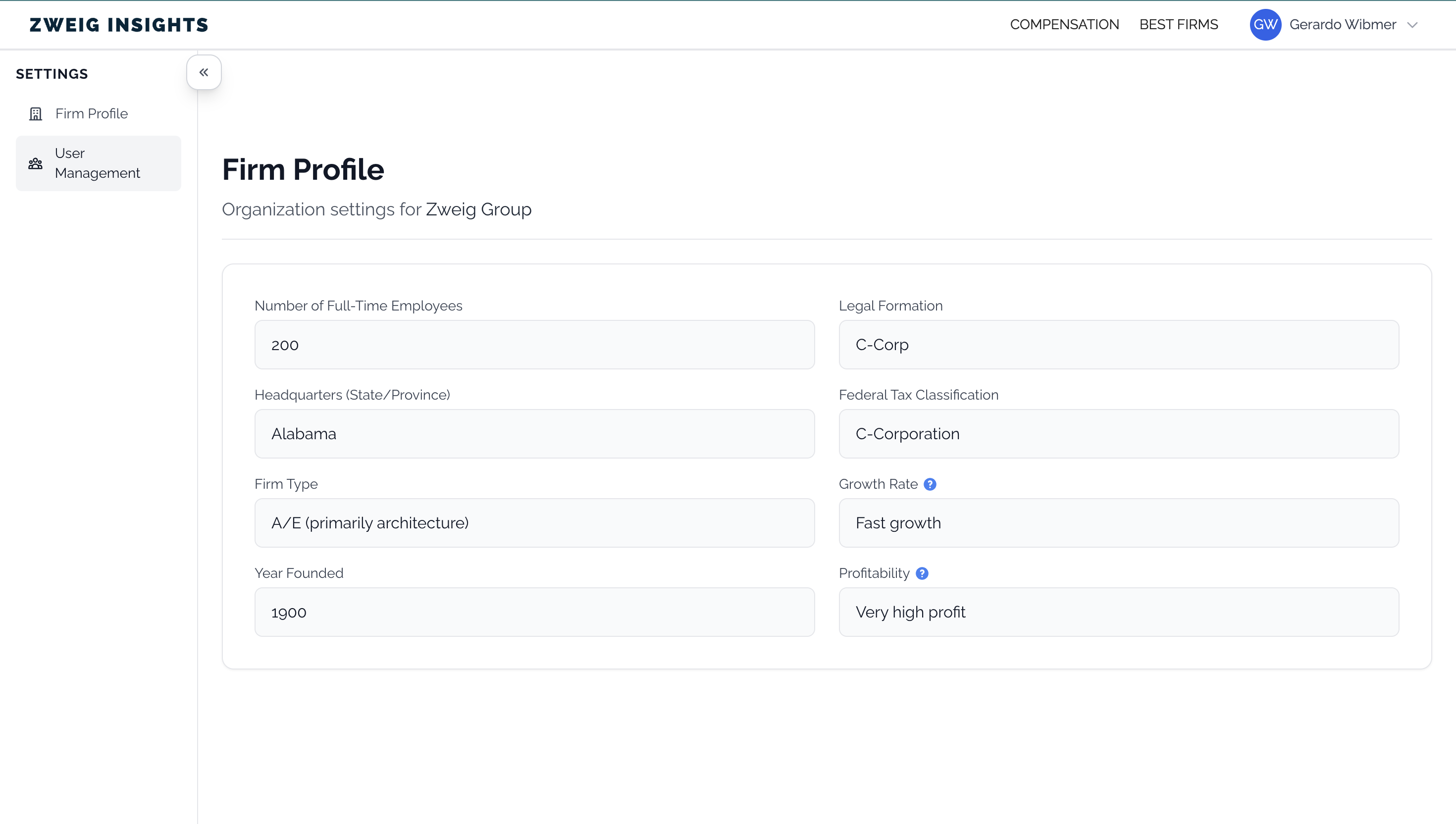Select User Management in settings sidebar
This screenshot has width=1456, height=824.
[x=99, y=163]
